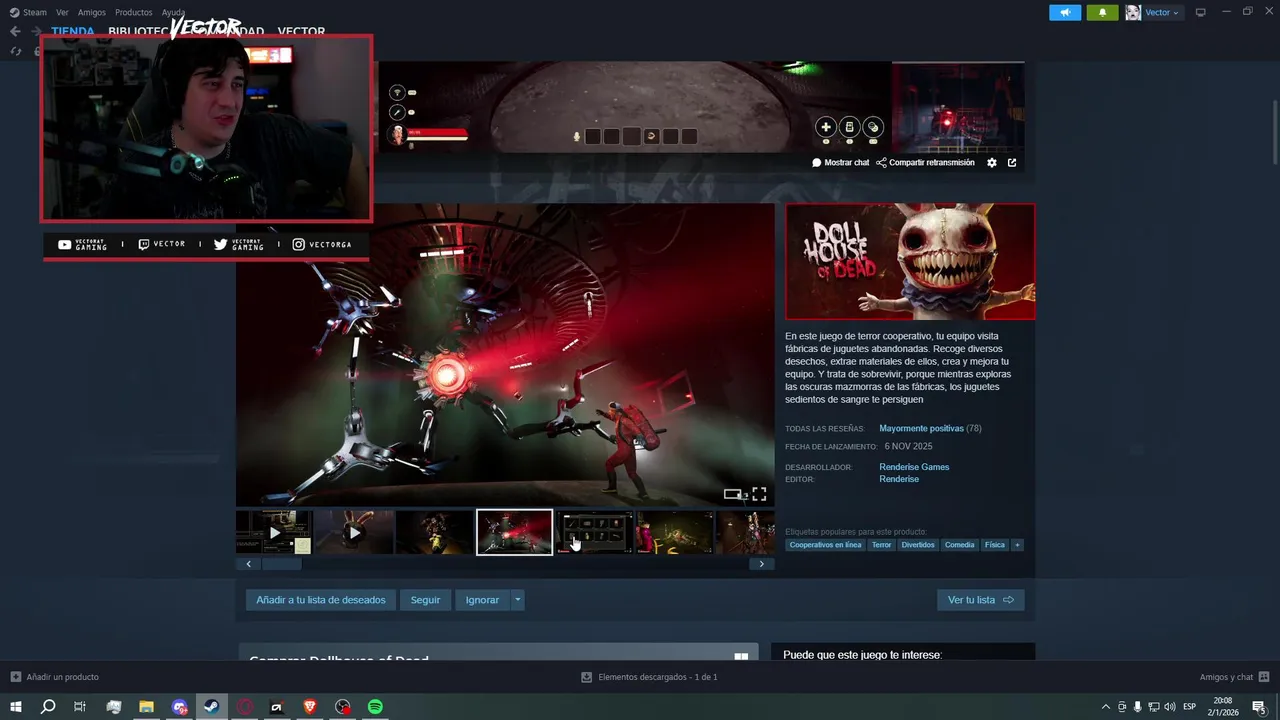This screenshot has height=720, width=1280.
Task: Click the Dollhouse of Dead header image
Action: (910, 261)
